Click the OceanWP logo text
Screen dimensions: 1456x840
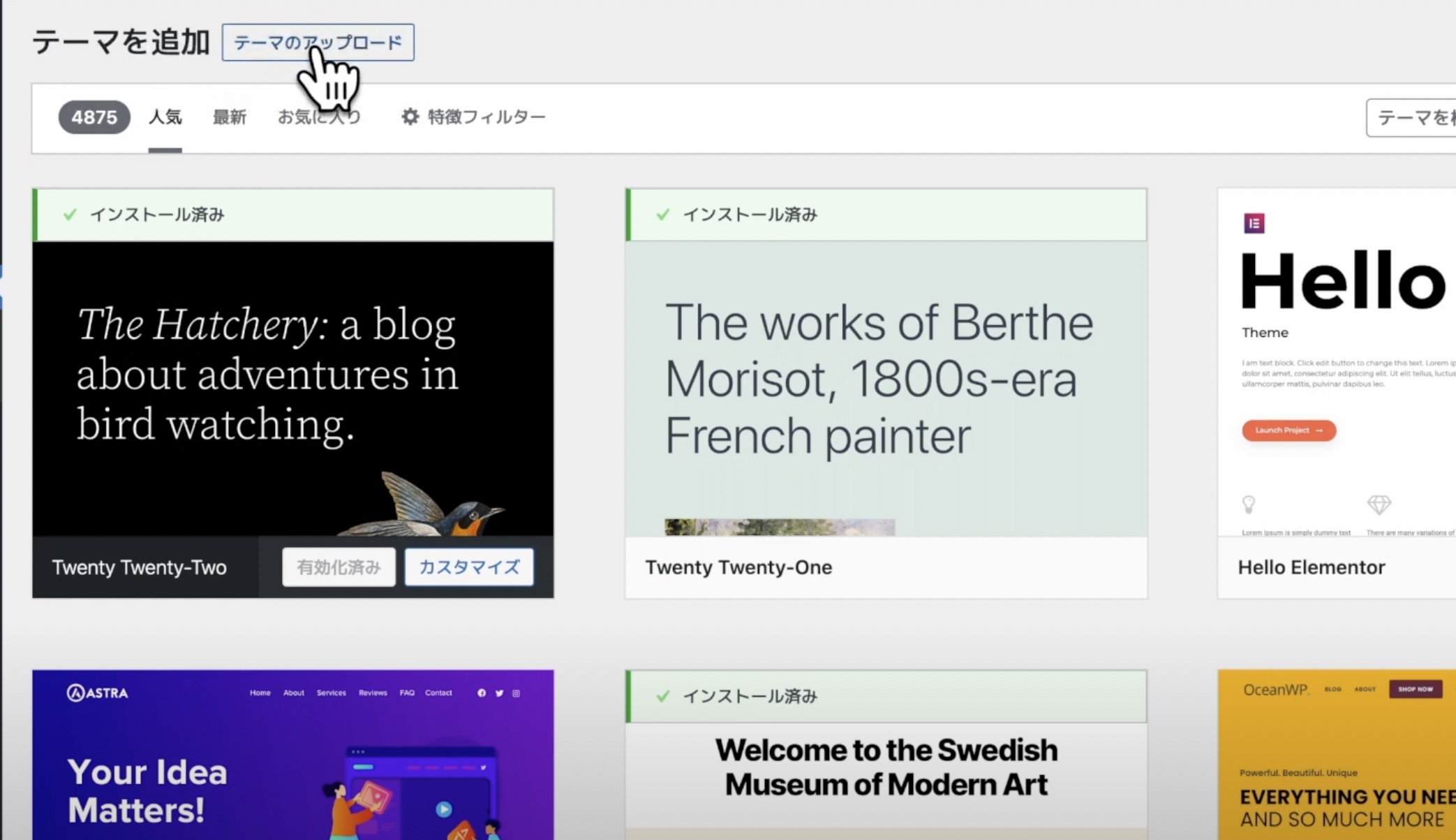point(1277,689)
